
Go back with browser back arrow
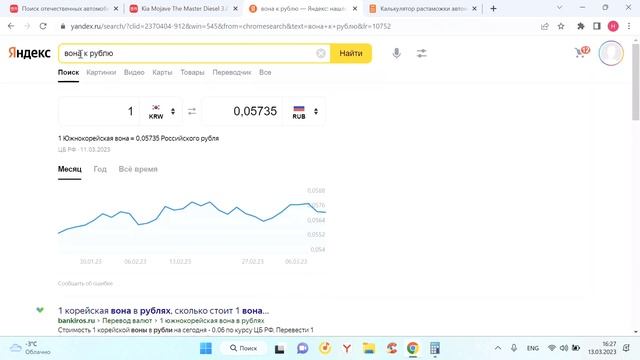tap(11, 26)
